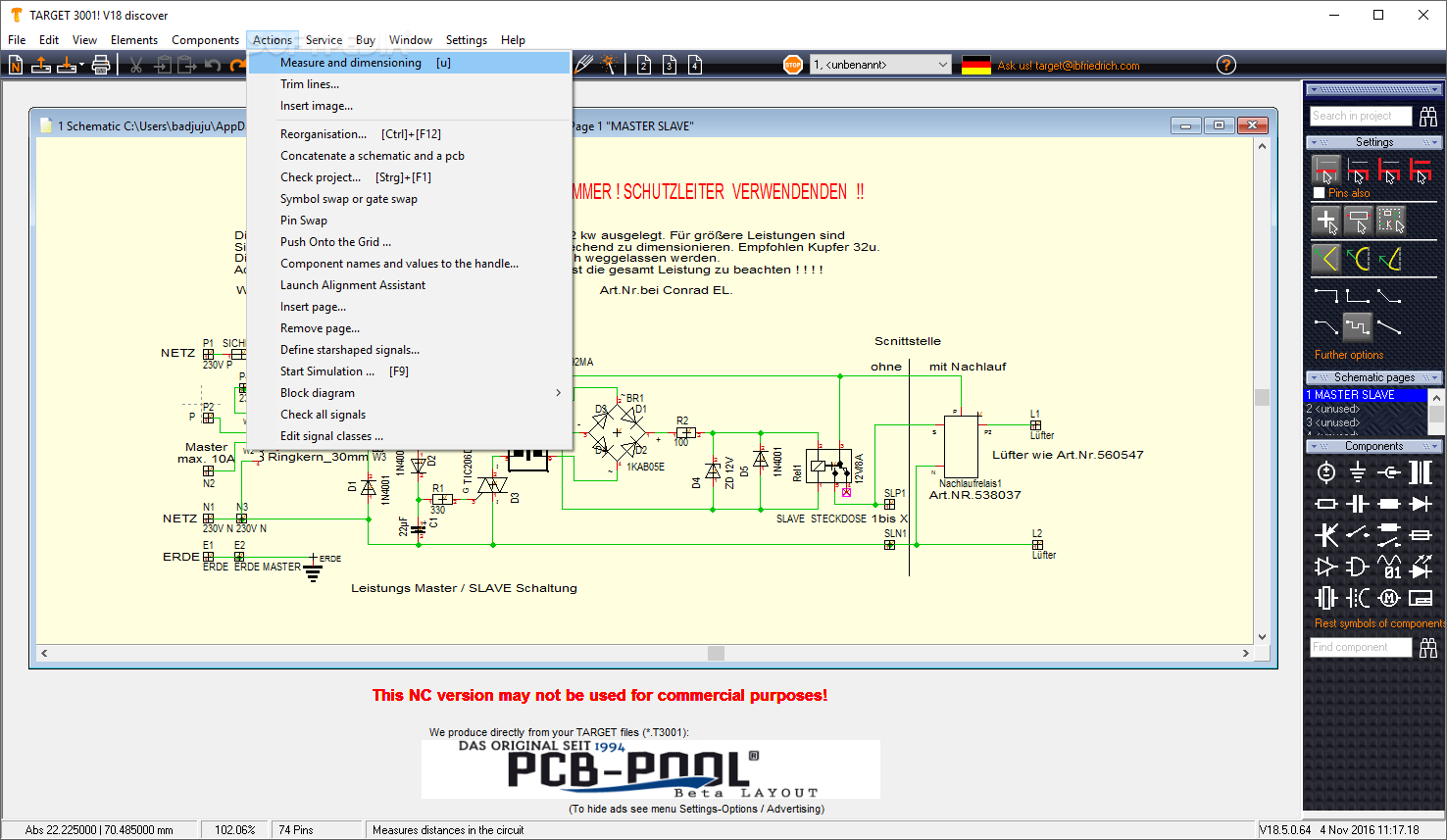The width and height of the screenshot is (1447, 840).
Task: Select the LED component symbol
Action: (x=1421, y=567)
